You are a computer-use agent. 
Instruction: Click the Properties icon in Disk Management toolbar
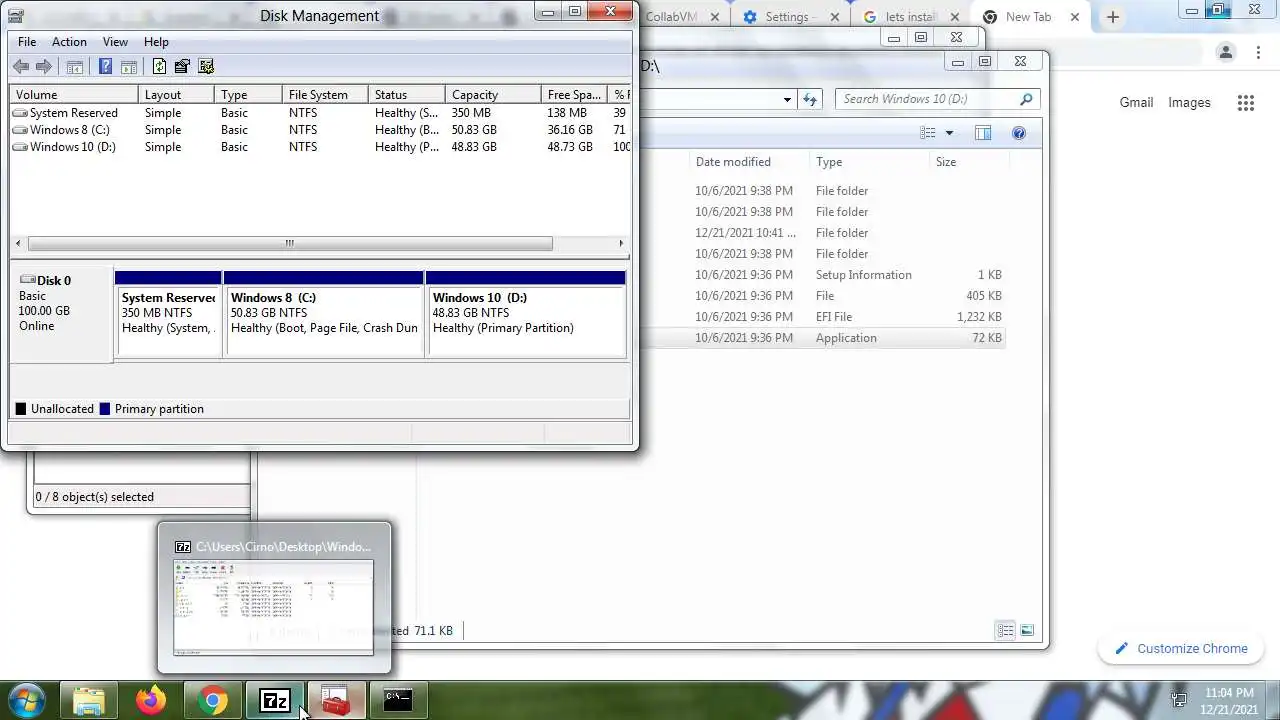click(x=182, y=66)
